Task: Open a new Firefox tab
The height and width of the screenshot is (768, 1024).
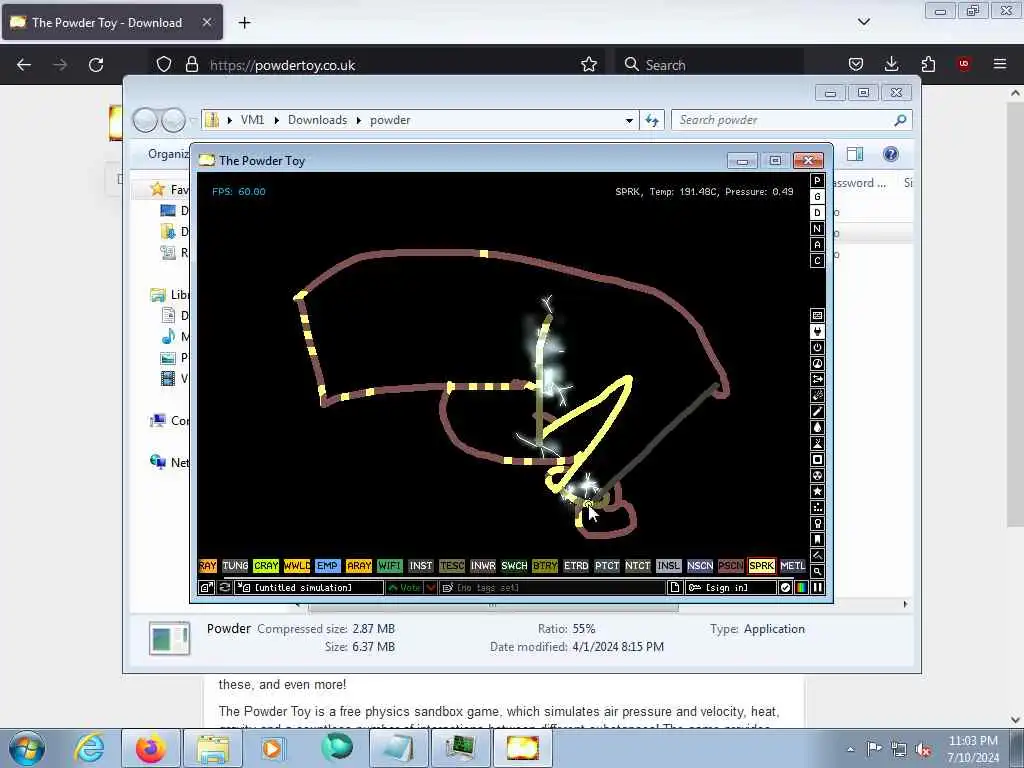Action: tap(244, 23)
